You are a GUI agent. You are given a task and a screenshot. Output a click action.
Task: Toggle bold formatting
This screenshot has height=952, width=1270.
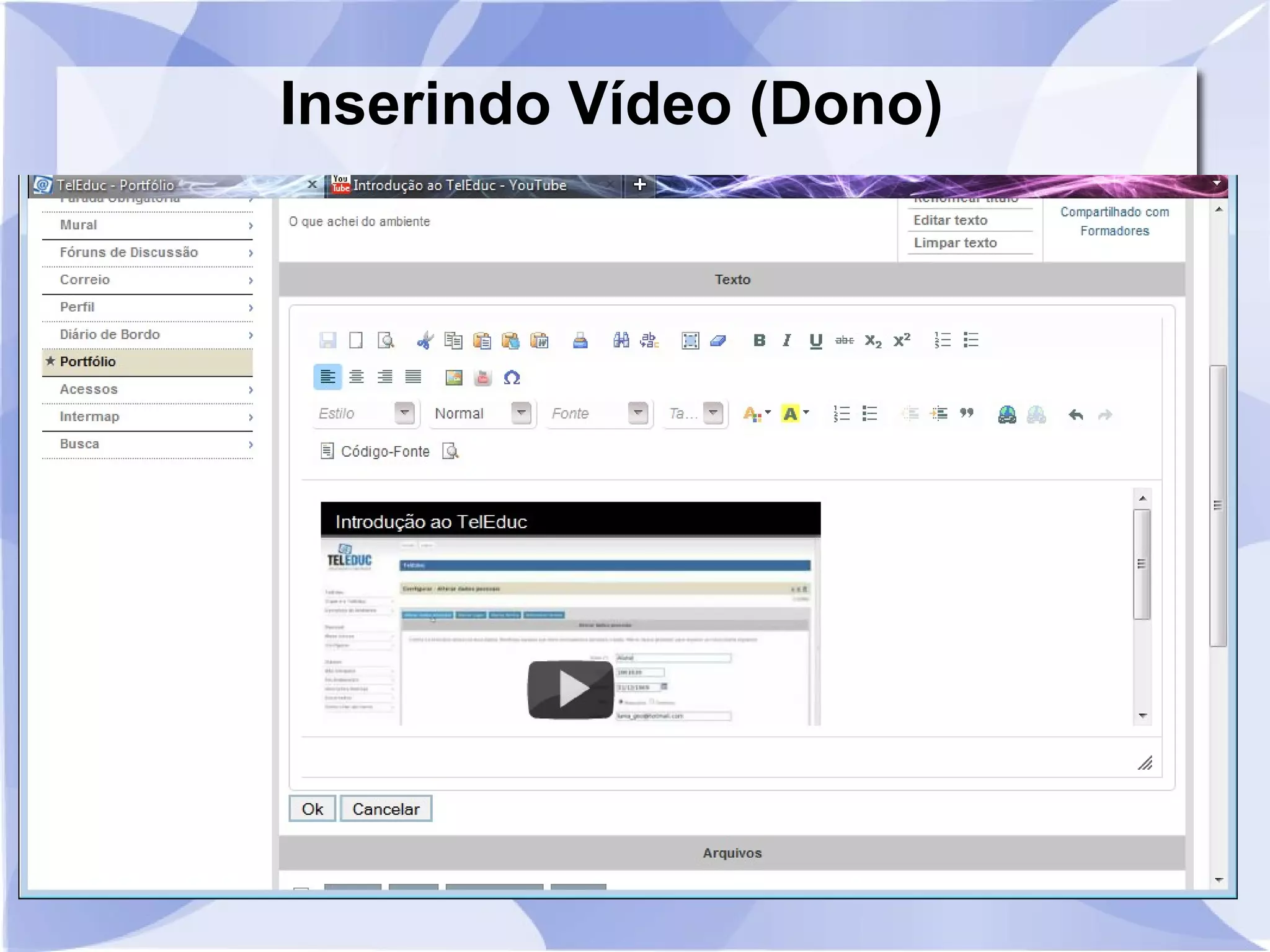coord(759,340)
